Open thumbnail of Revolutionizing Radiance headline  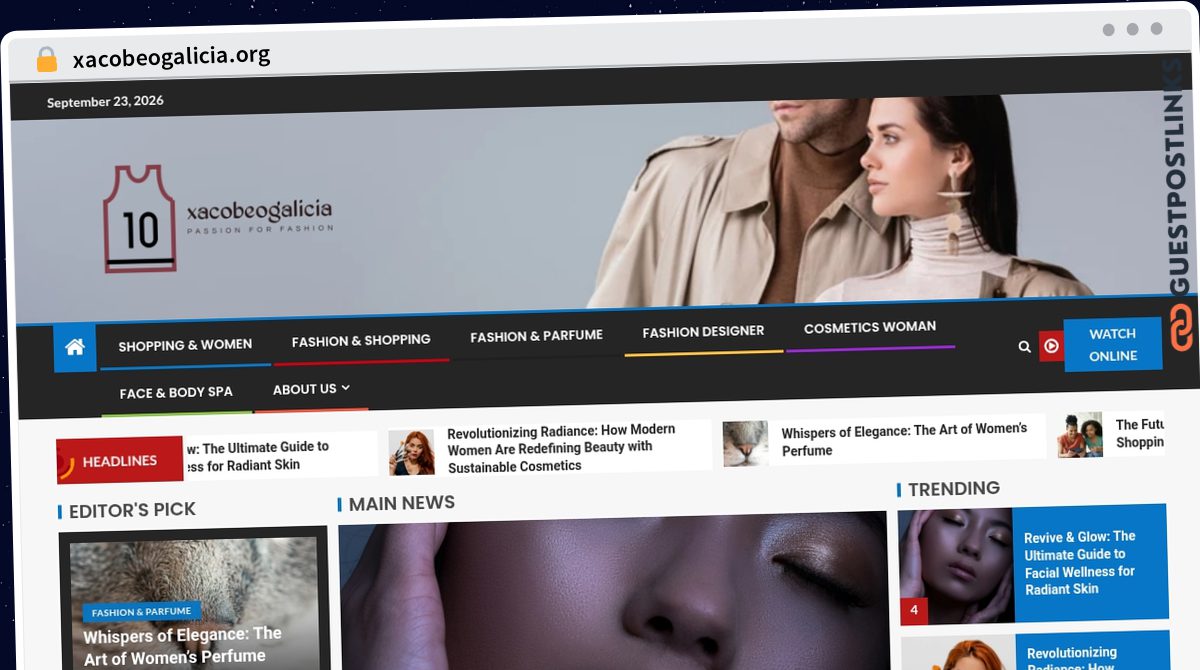pyautogui.click(x=412, y=452)
